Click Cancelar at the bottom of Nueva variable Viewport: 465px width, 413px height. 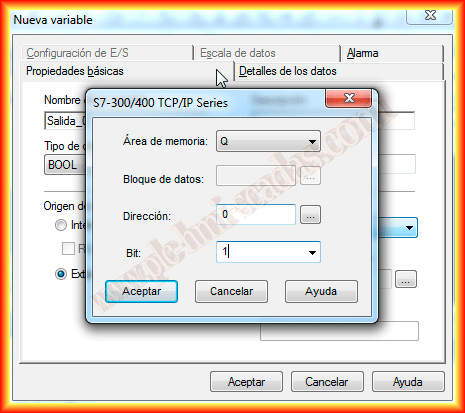click(x=327, y=382)
